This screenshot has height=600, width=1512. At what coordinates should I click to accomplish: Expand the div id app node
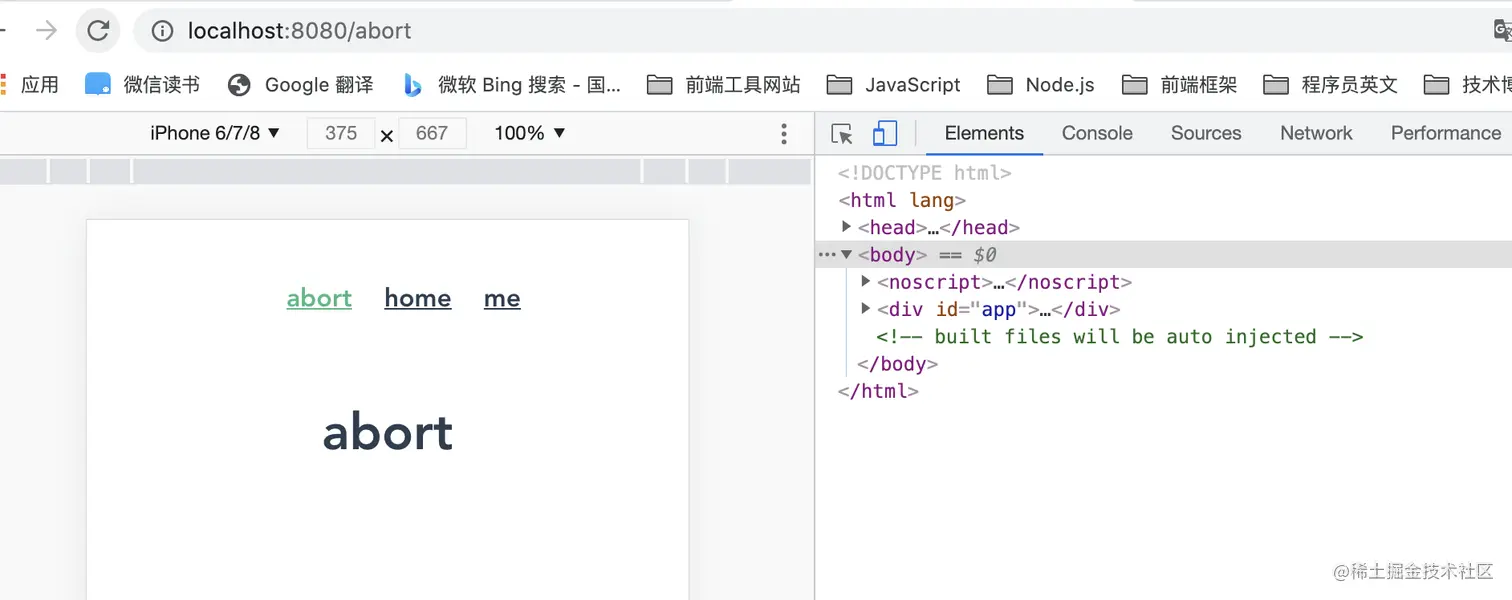(x=866, y=309)
